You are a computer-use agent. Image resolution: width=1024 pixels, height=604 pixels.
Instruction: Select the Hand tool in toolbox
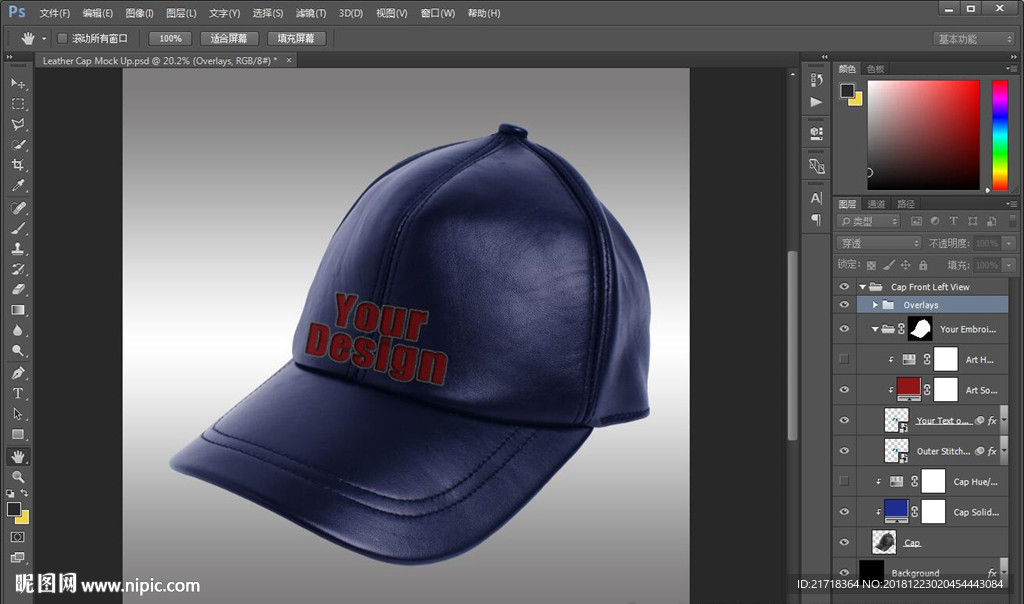tap(18, 456)
